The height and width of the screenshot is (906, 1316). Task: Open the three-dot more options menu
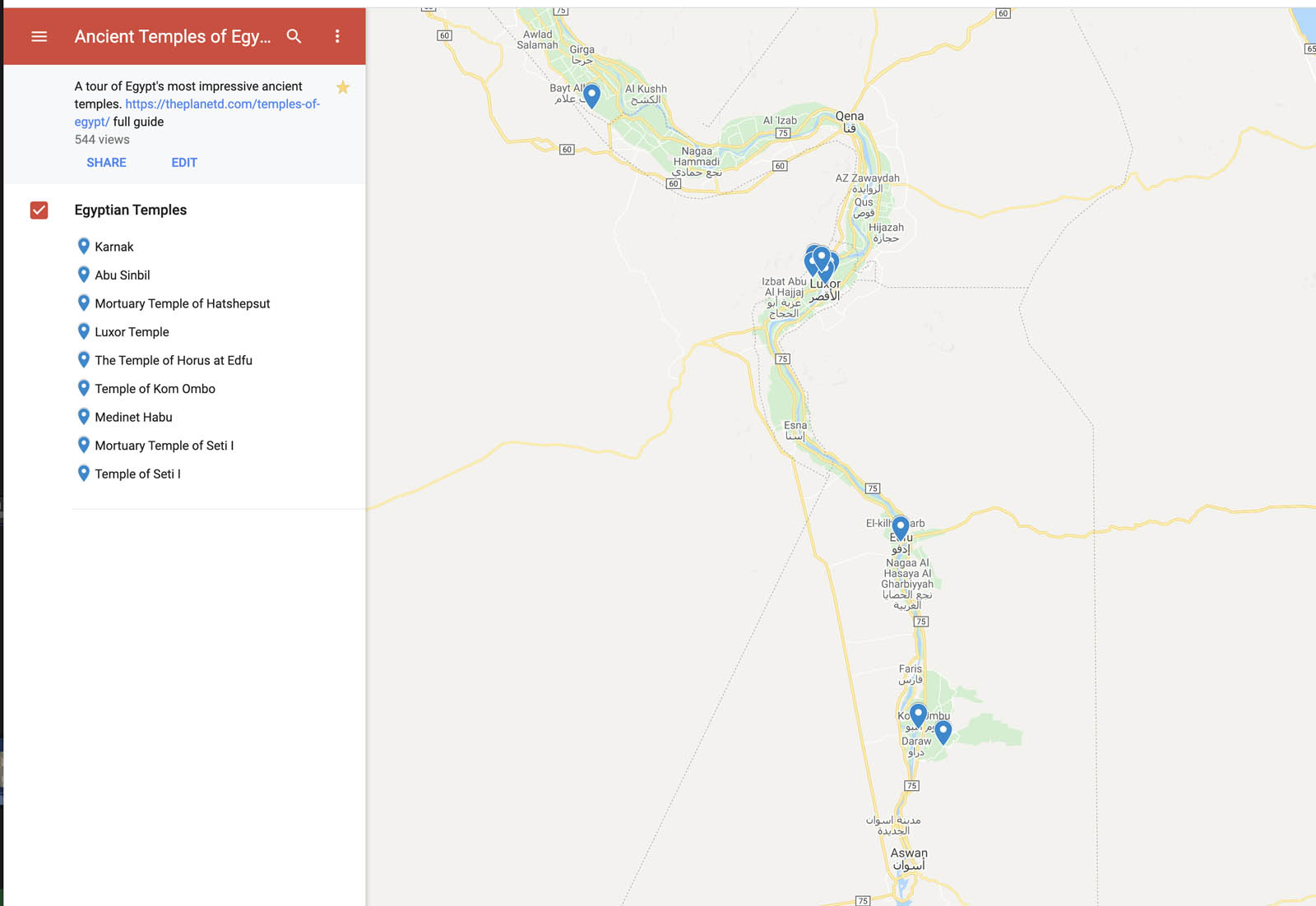337,36
